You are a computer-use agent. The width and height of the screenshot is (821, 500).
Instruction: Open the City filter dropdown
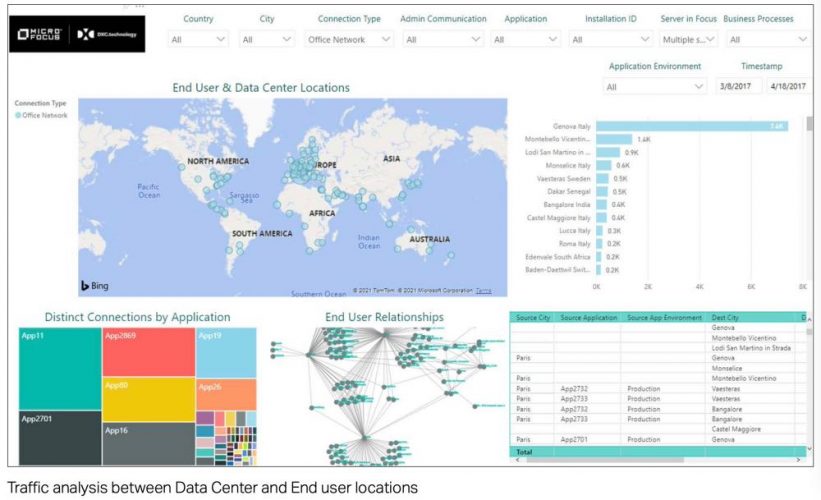267,39
